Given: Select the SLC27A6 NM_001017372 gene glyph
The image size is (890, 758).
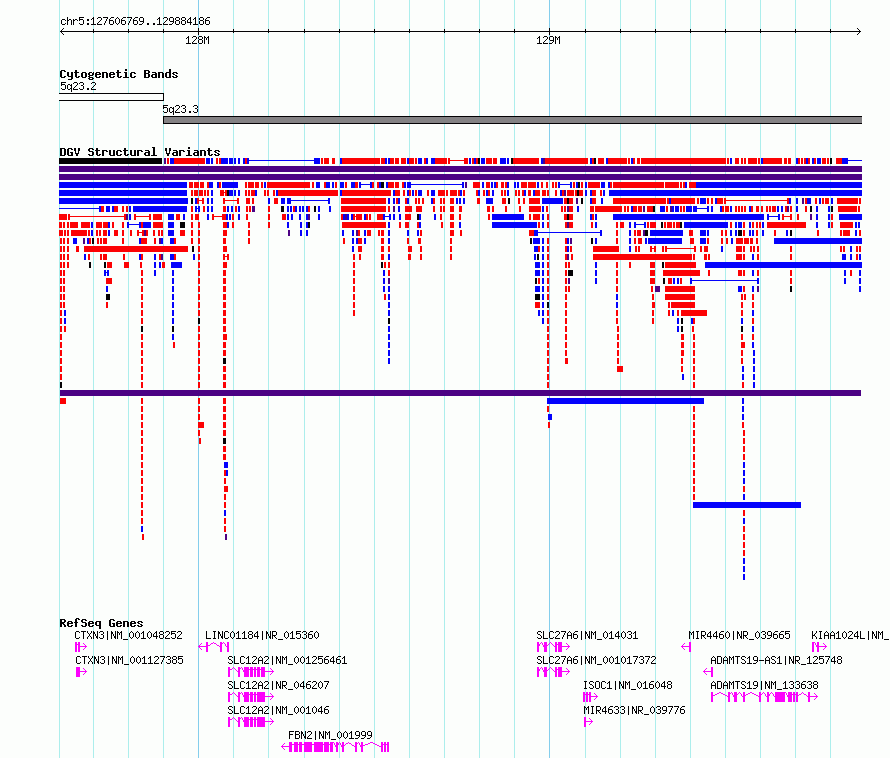Looking at the screenshot, I should coord(553,672).
